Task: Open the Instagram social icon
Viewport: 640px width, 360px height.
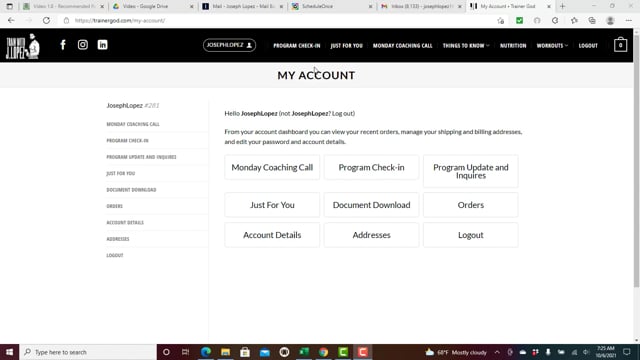Action: point(82,45)
